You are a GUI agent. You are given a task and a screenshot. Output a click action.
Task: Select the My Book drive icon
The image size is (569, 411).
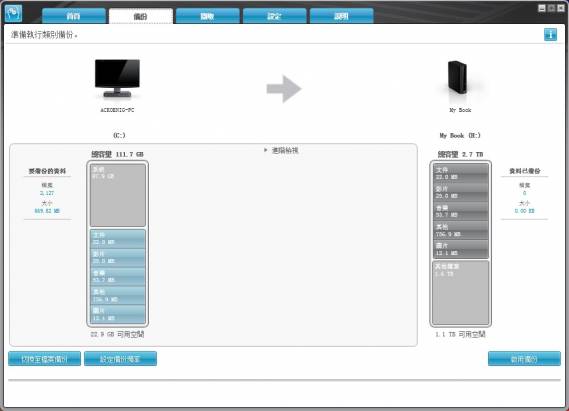point(457,78)
